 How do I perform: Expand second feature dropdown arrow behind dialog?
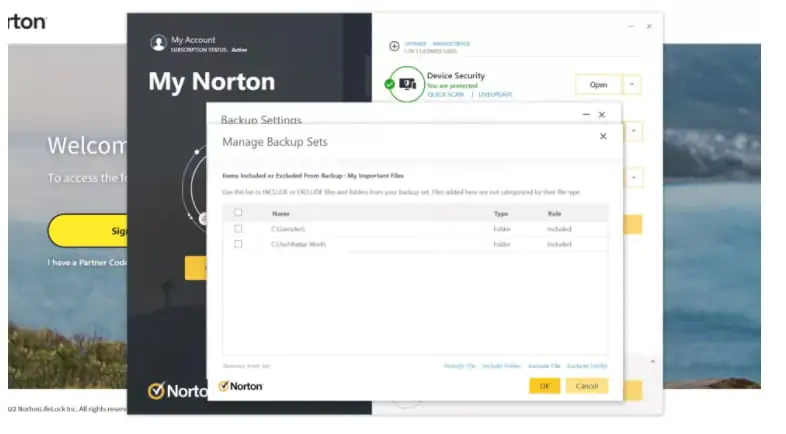(634, 131)
